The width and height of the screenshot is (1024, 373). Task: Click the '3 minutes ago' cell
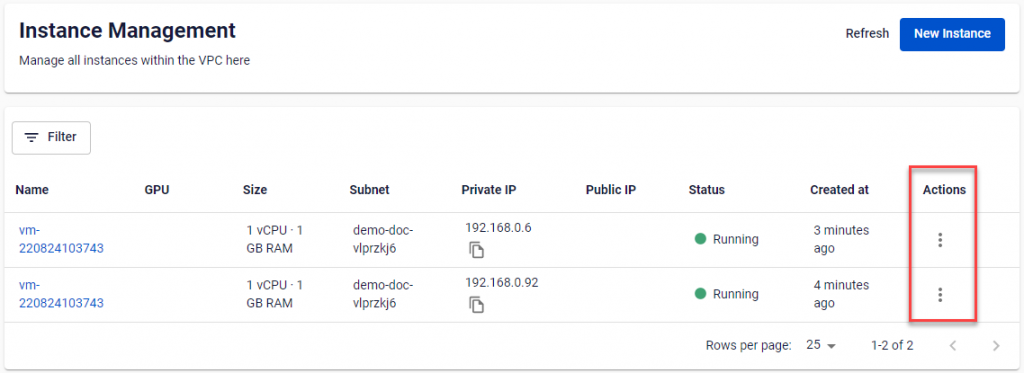pos(841,239)
